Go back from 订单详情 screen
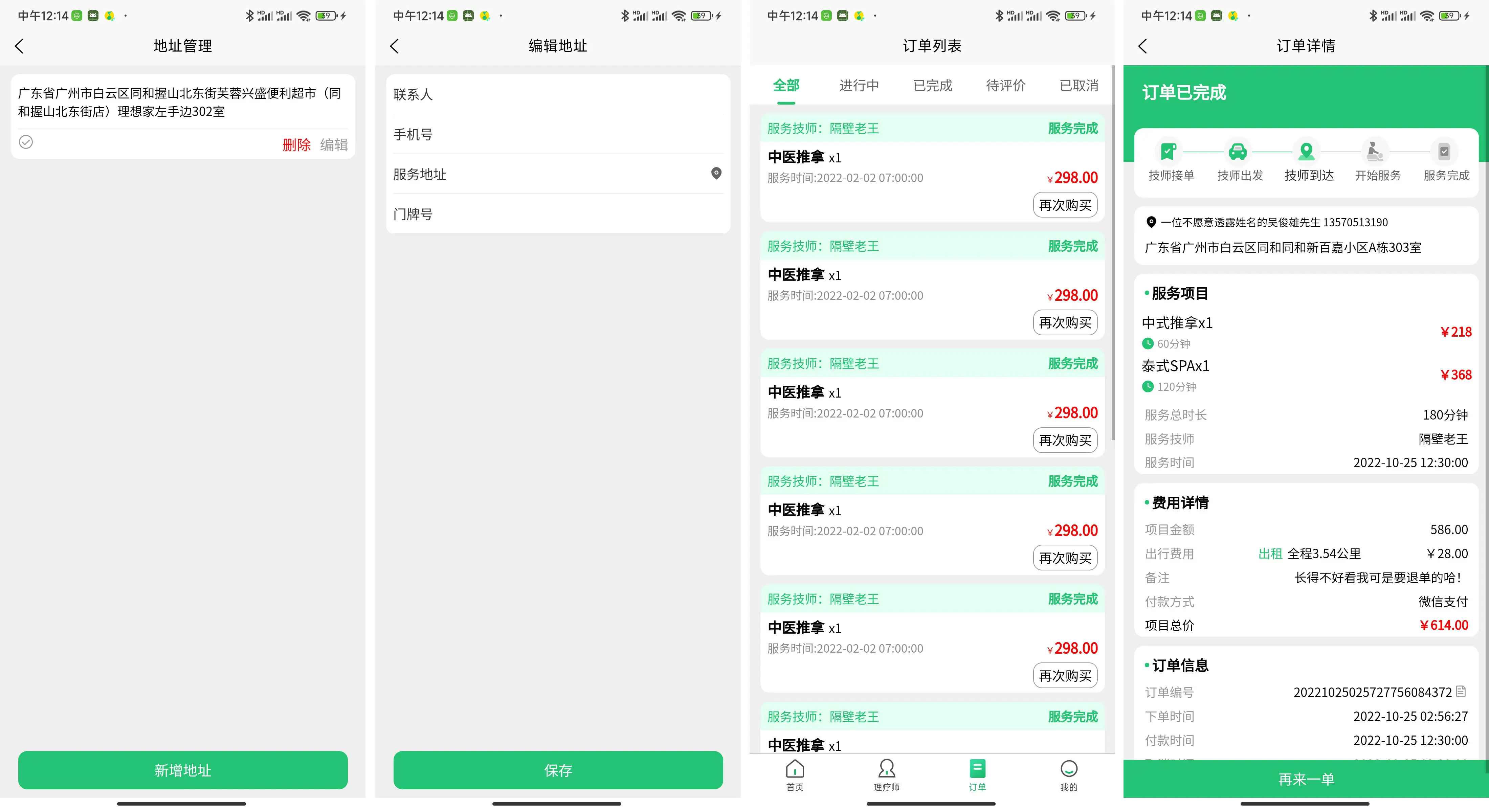1489x812 pixels. coord(1143,46)
